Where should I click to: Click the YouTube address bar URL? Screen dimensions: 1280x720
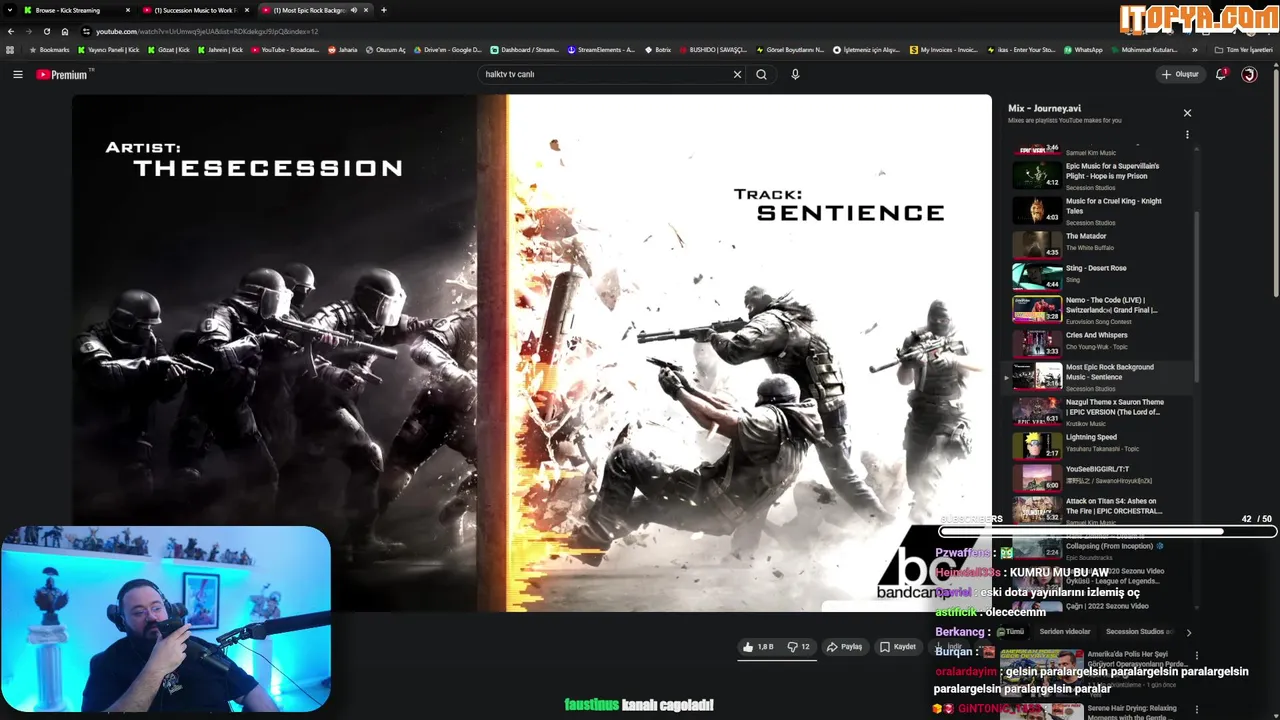pyautogui.click(x=207, y=31)
